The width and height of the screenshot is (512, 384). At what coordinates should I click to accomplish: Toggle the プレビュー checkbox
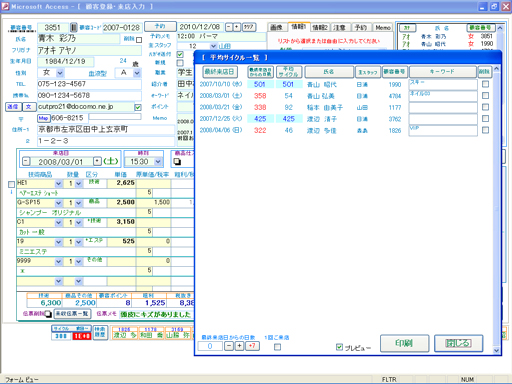click(x=339, y=347)
